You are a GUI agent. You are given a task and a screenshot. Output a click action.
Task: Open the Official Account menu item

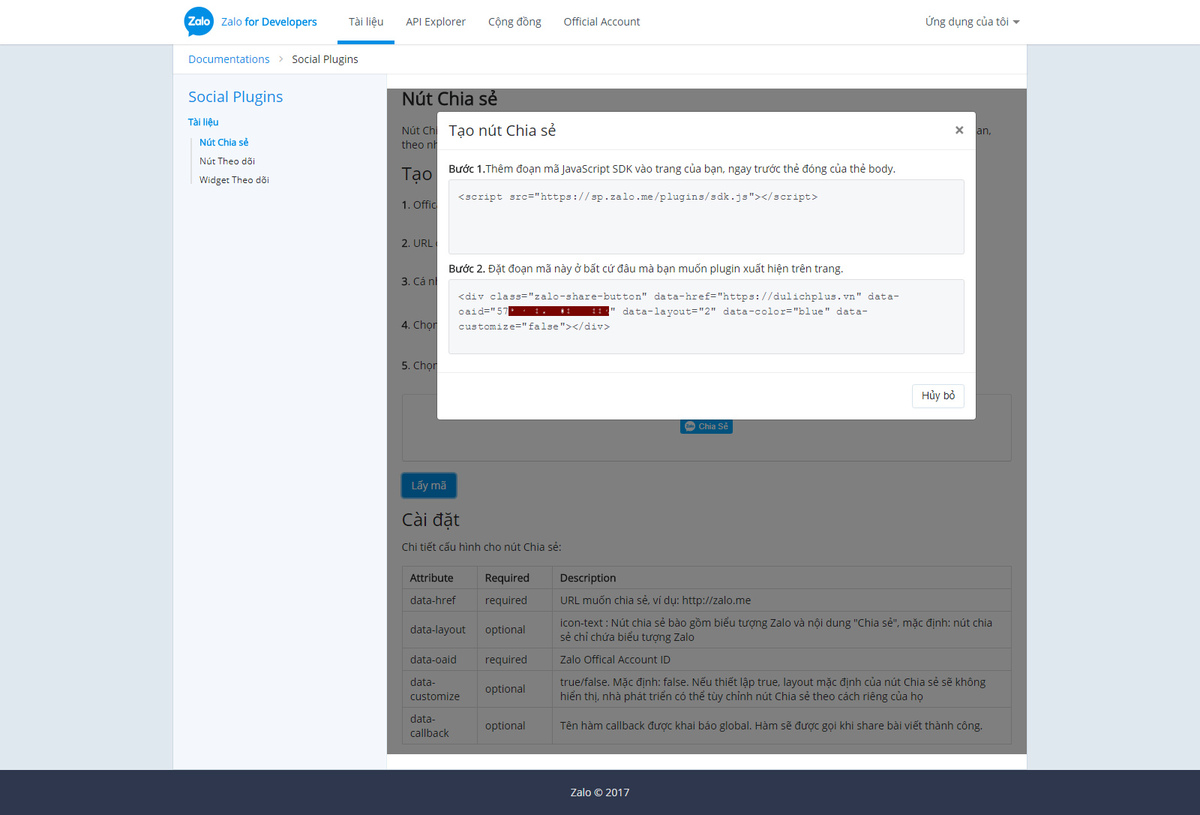(x=602, y=22)
